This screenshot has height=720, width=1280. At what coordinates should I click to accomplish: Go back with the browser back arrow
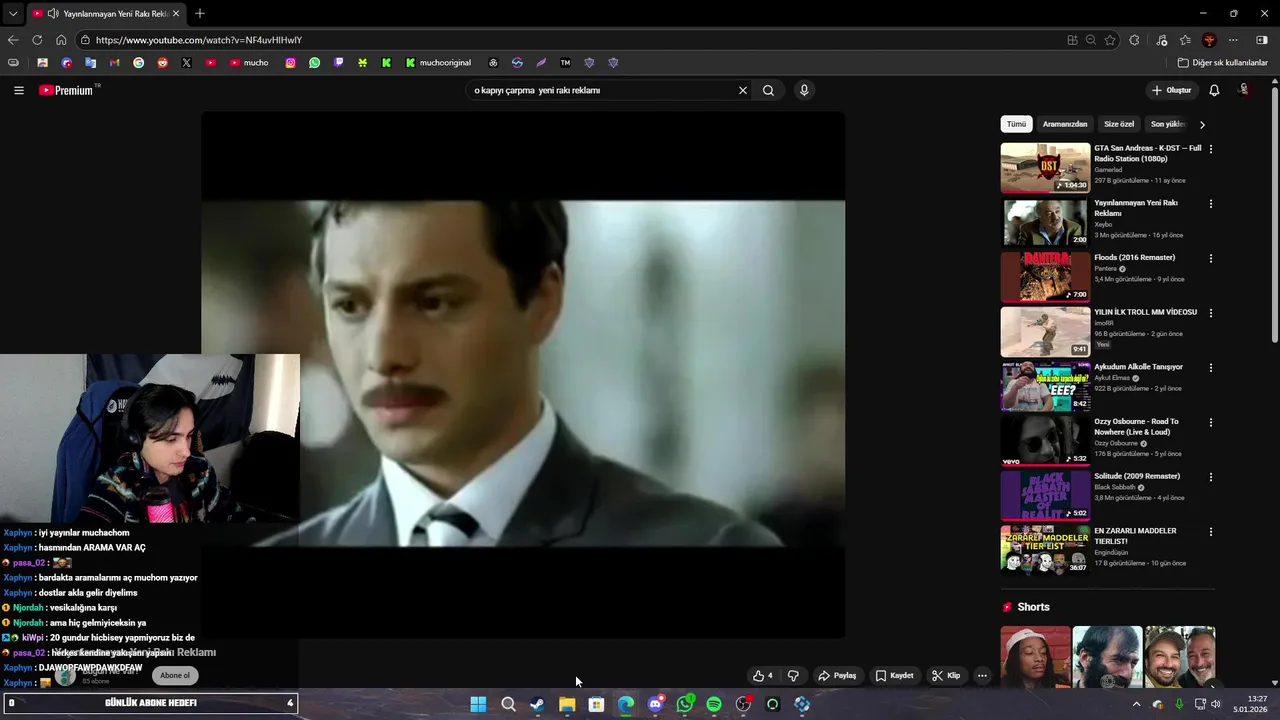coord(13,40)
